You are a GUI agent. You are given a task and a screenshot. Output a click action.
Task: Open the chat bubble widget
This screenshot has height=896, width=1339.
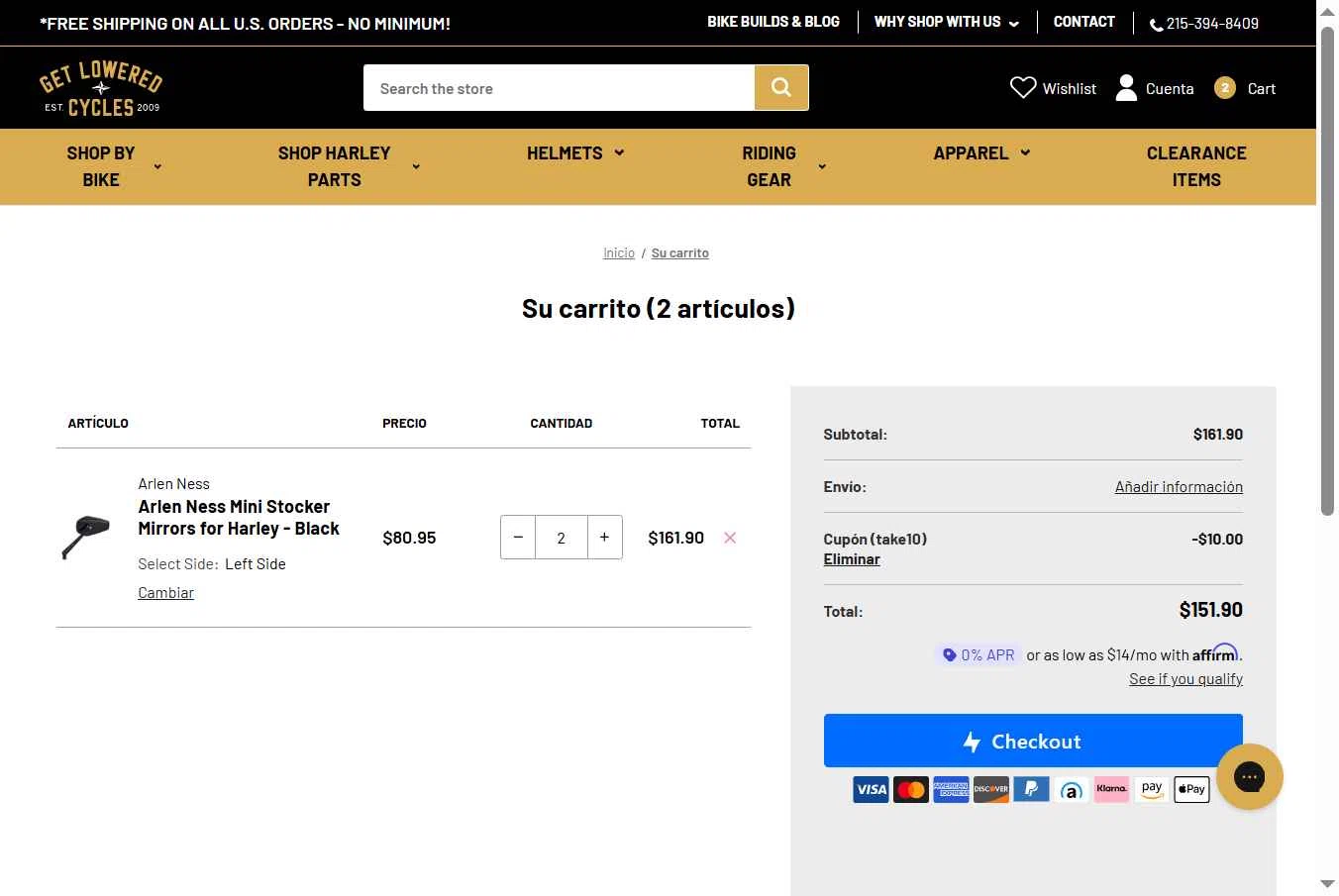pos(1250,777)
